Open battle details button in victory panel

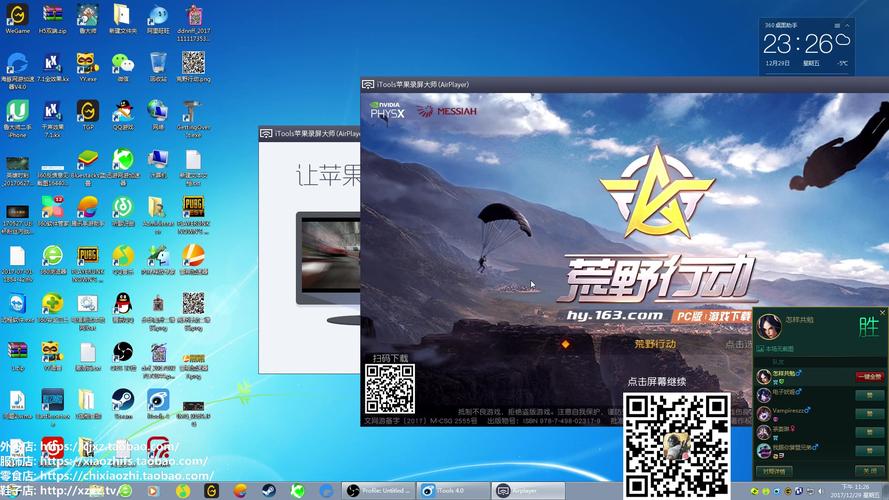tap(774, 471)
